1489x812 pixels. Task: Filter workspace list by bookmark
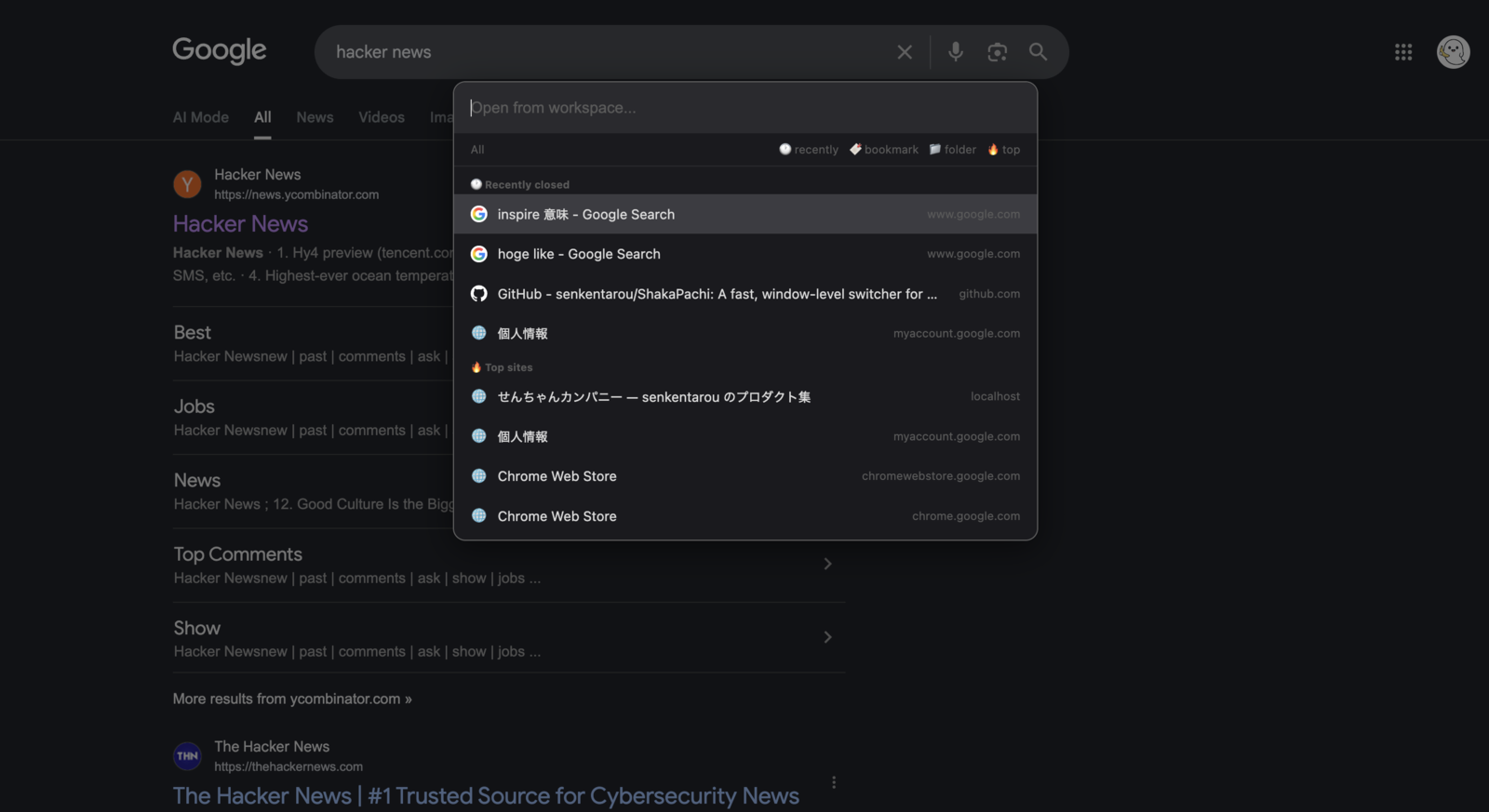(x=884, y=150)
